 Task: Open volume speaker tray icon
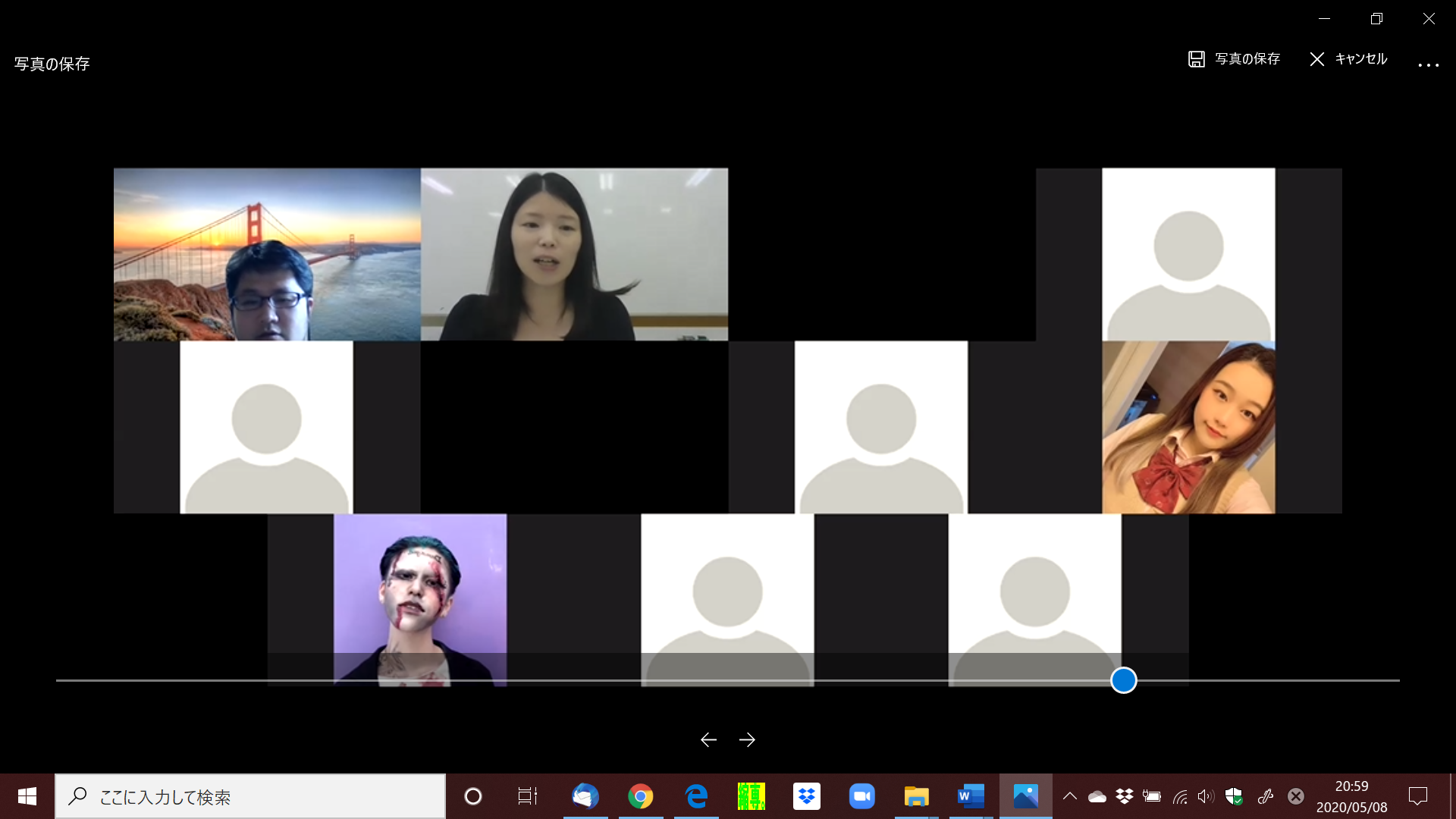point(1206,796)
